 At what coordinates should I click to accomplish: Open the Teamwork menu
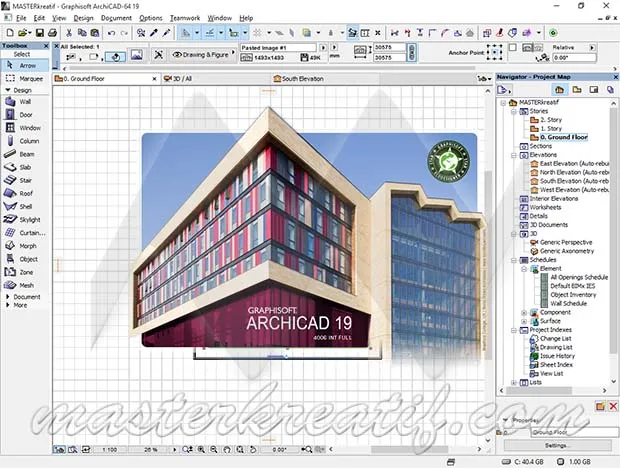pos(185,18)
